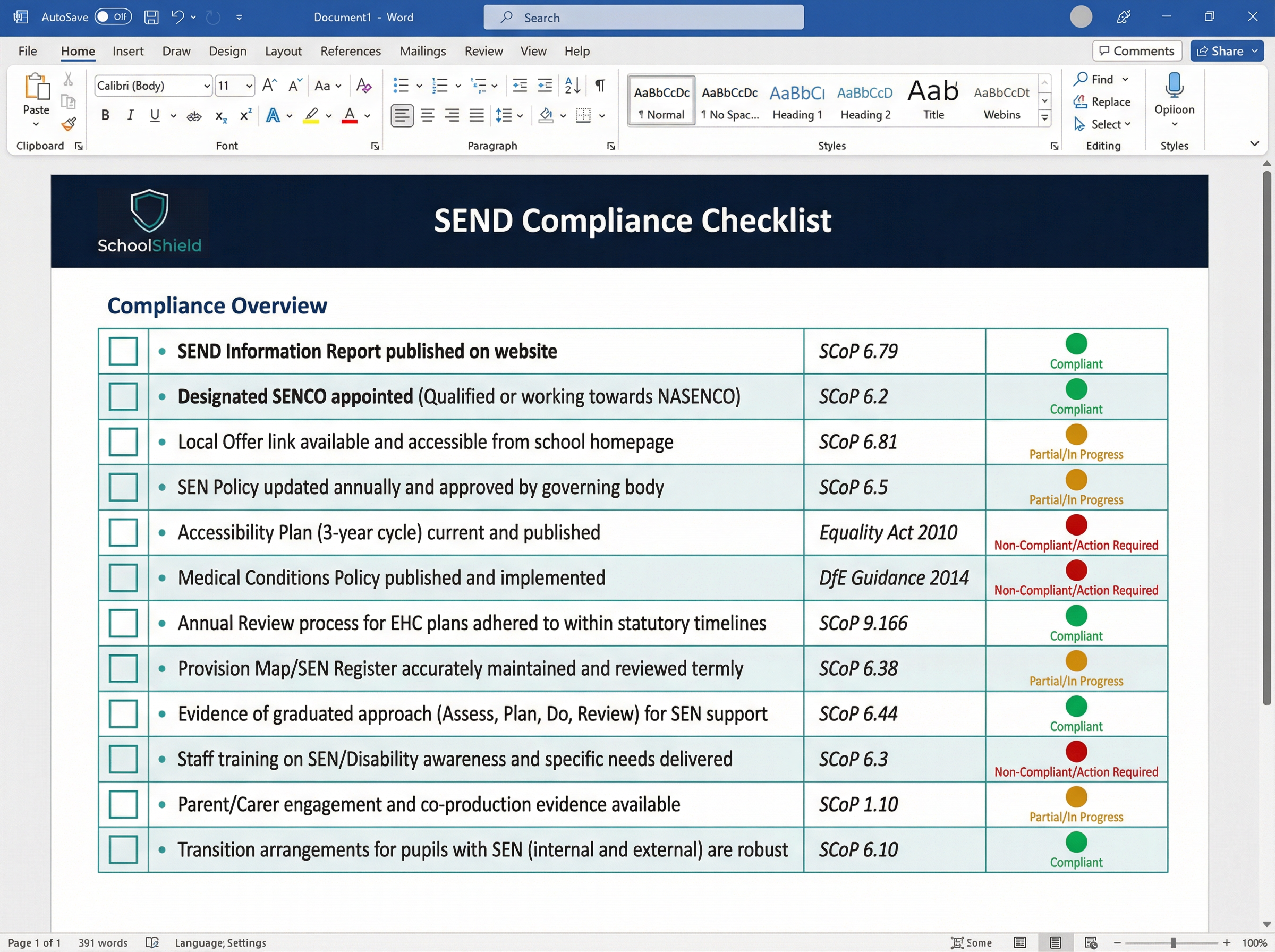Check the Staff training on SEN/Disability checkbox
Image resolution: width=1275 pixels, height=952 pixels.
(122, 759)
